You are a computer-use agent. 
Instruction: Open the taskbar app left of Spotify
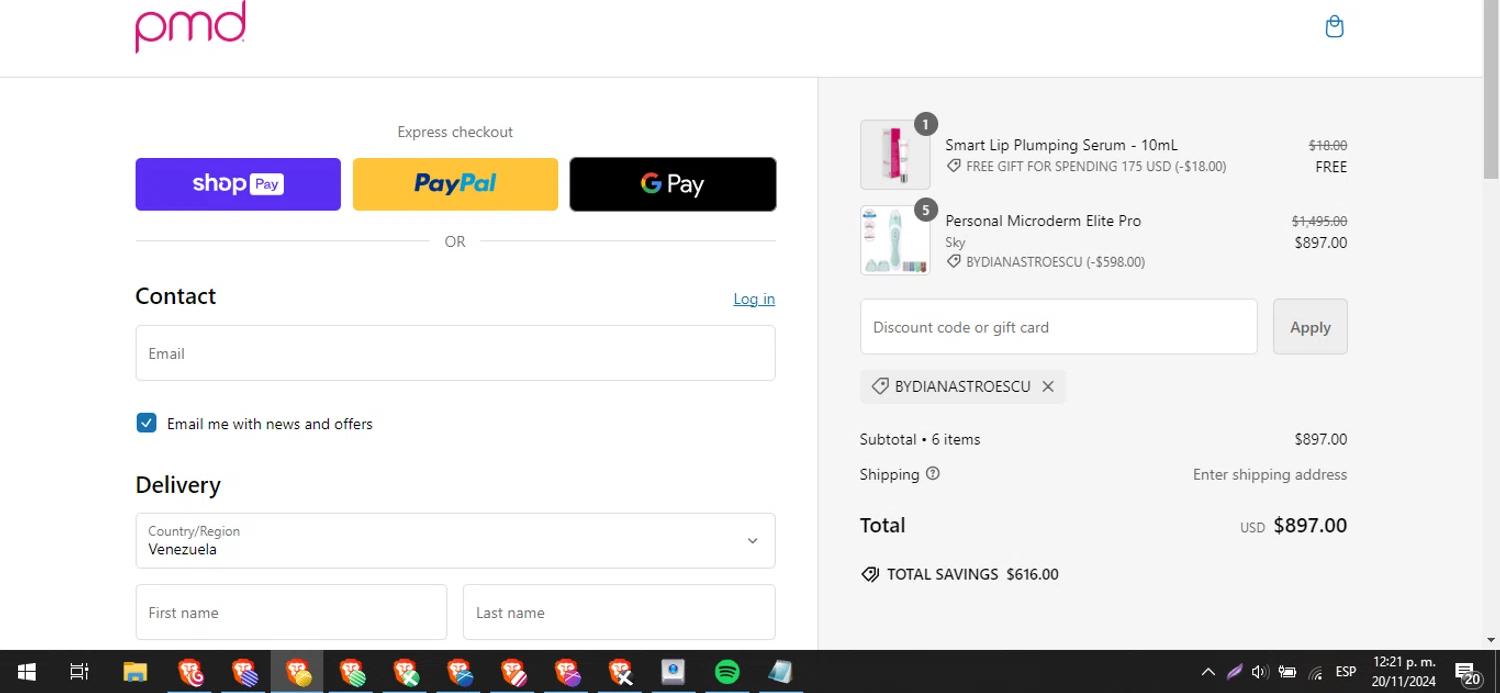pyautogui.click(x=673, y=672)
